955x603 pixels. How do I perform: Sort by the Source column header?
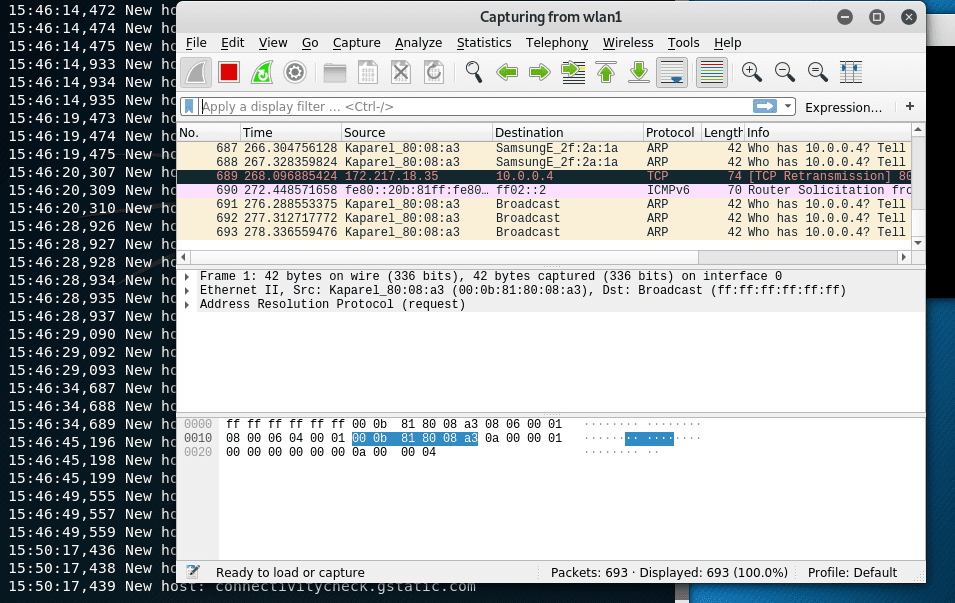pos(417,132)
